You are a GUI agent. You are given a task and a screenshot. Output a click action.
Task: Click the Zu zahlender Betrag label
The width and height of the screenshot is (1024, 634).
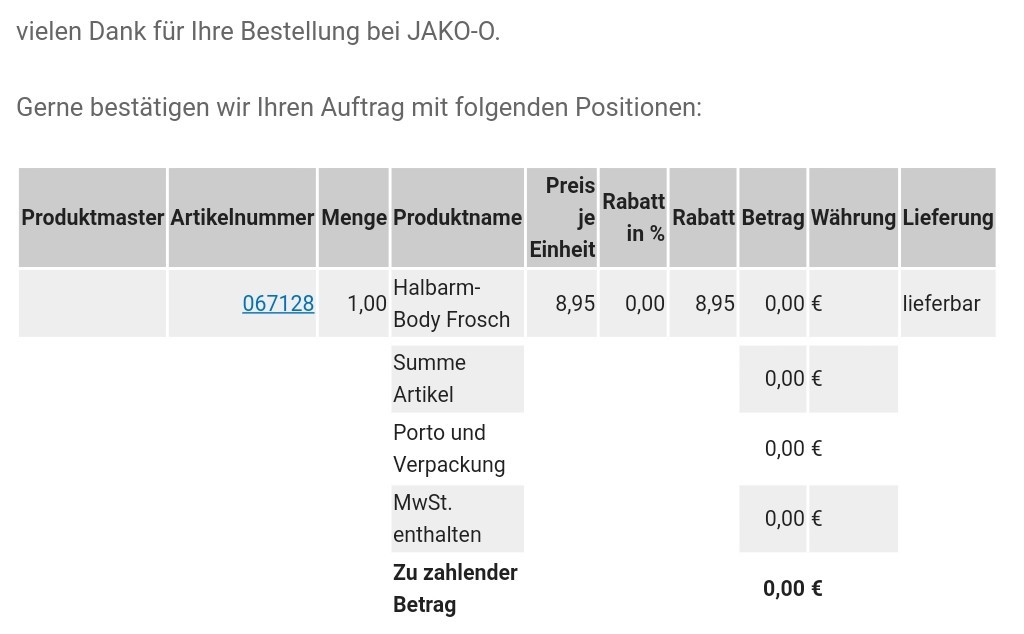(455, 588)
